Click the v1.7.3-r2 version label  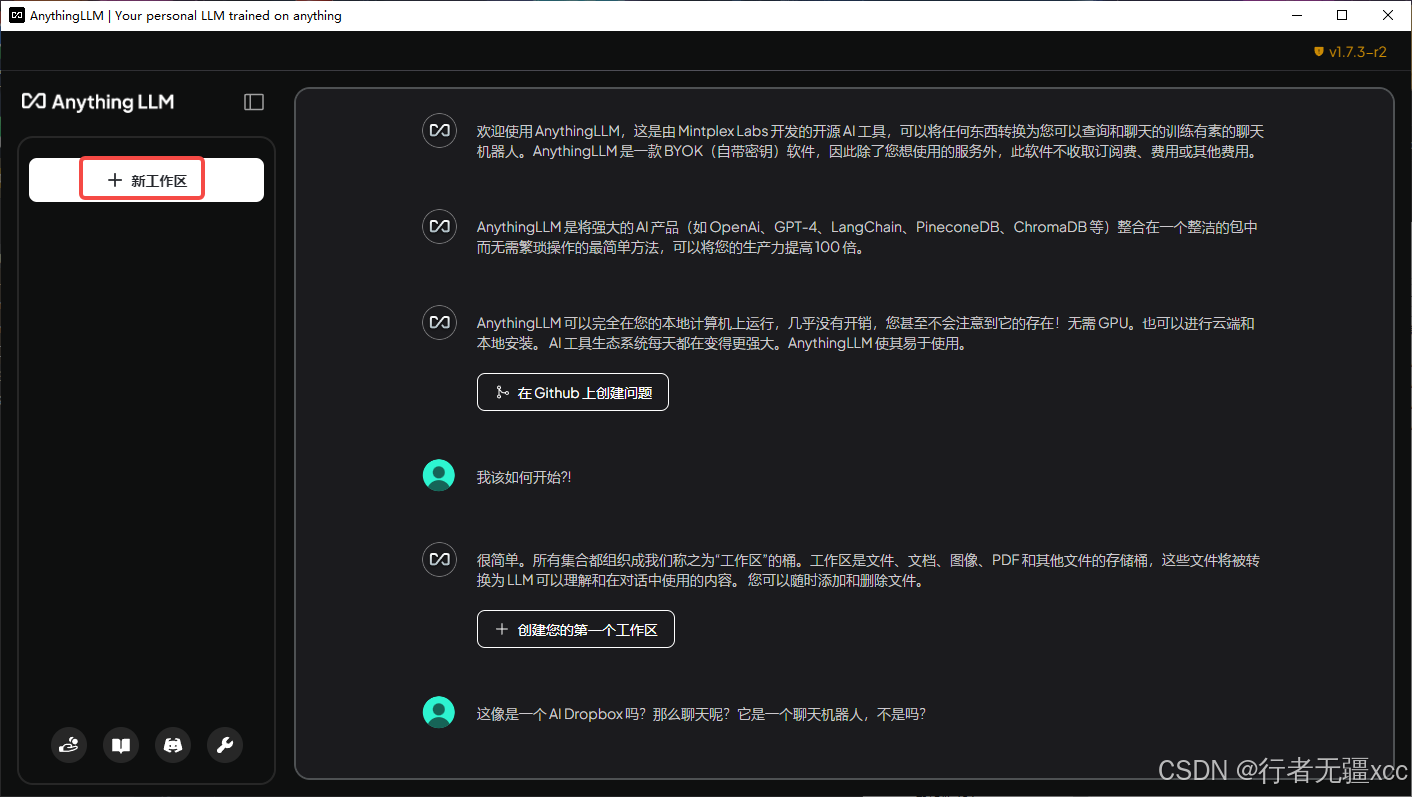point(1357,52)
